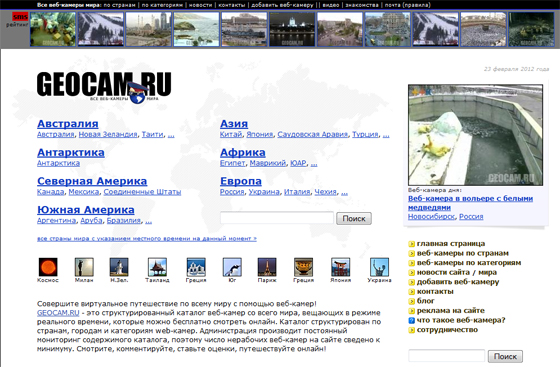Click the question-mark icon beside что такое веб-камера

411,320
